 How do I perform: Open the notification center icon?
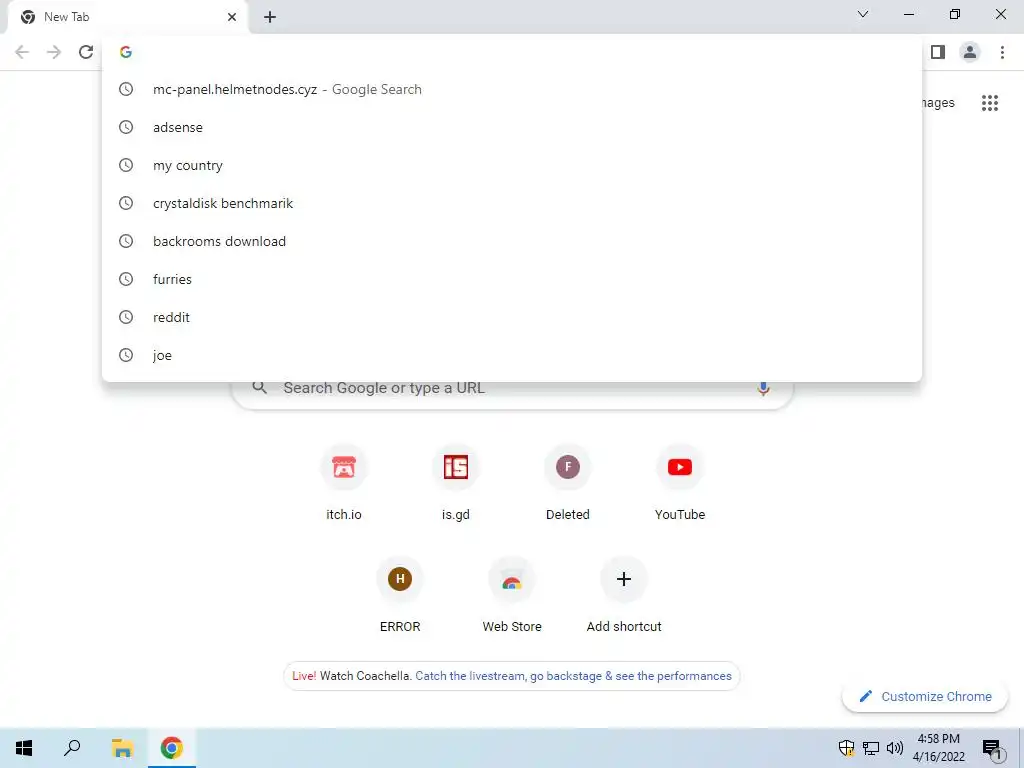coord(993,749)
